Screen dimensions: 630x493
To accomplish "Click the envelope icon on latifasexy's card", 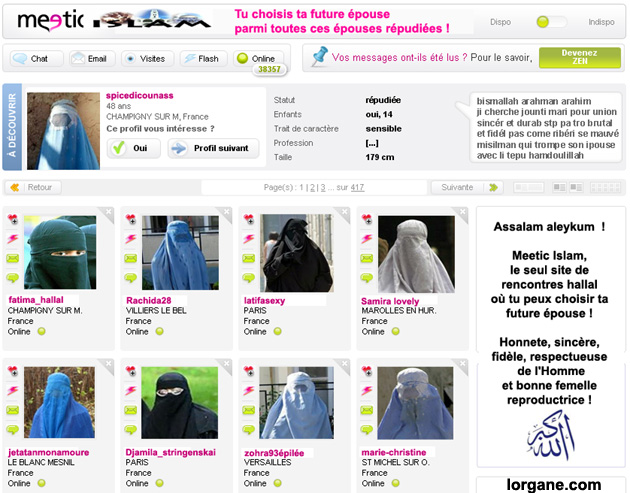I will click(248, 258).
